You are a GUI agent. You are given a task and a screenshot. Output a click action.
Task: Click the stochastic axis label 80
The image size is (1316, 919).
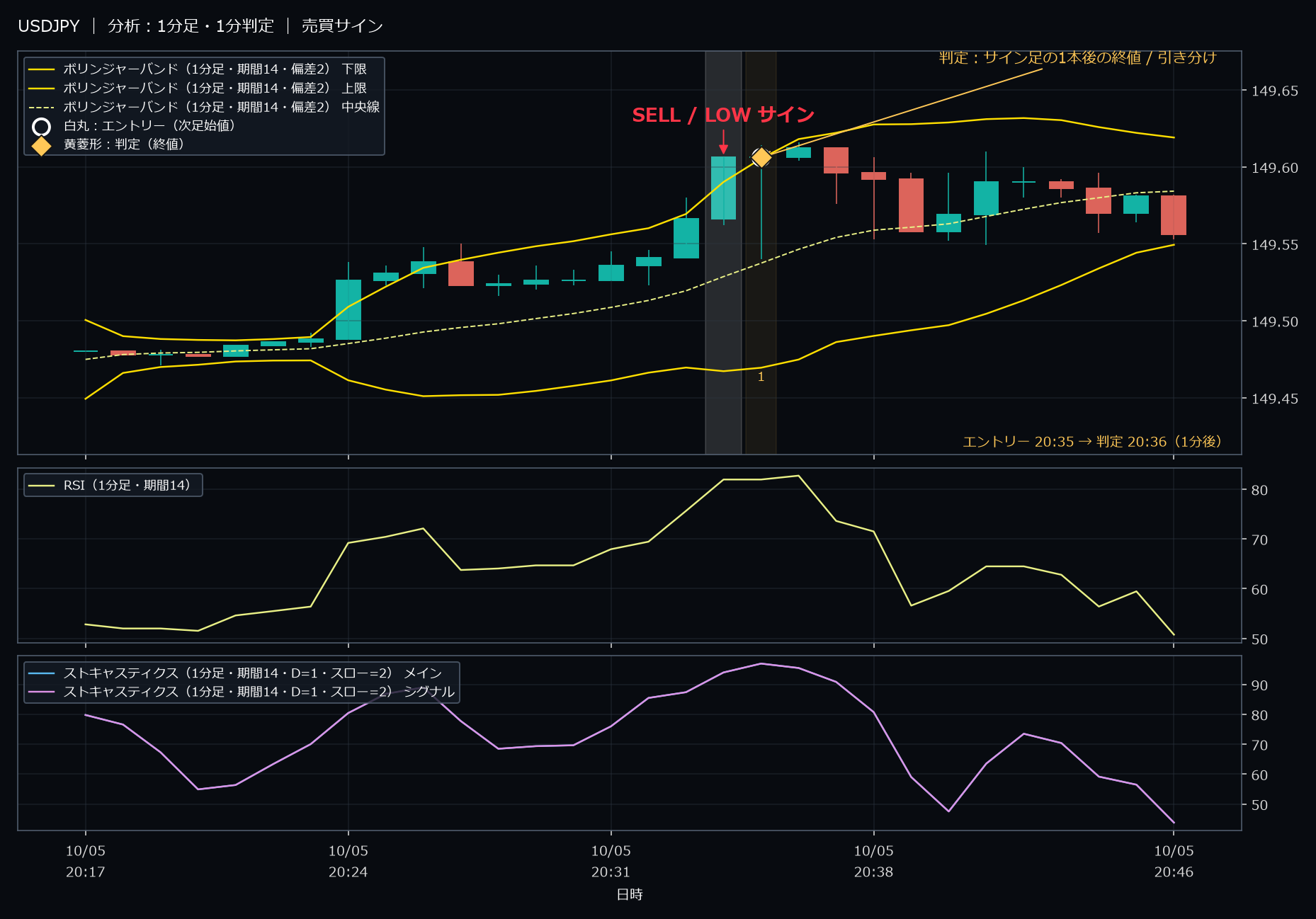1259,715
